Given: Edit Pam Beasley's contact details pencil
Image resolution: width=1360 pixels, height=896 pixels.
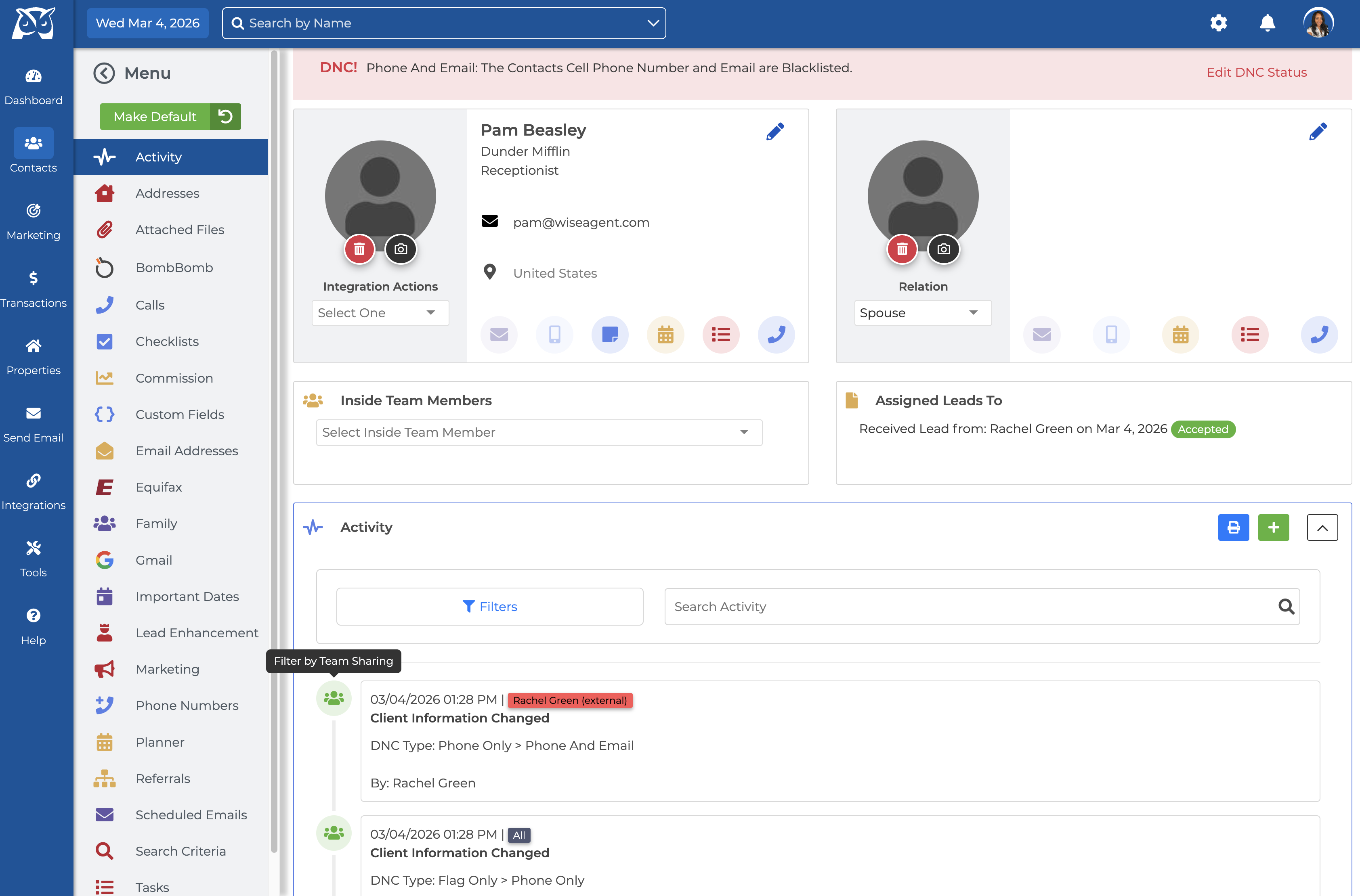Looking at the screenshot, I should coord(775,132).
